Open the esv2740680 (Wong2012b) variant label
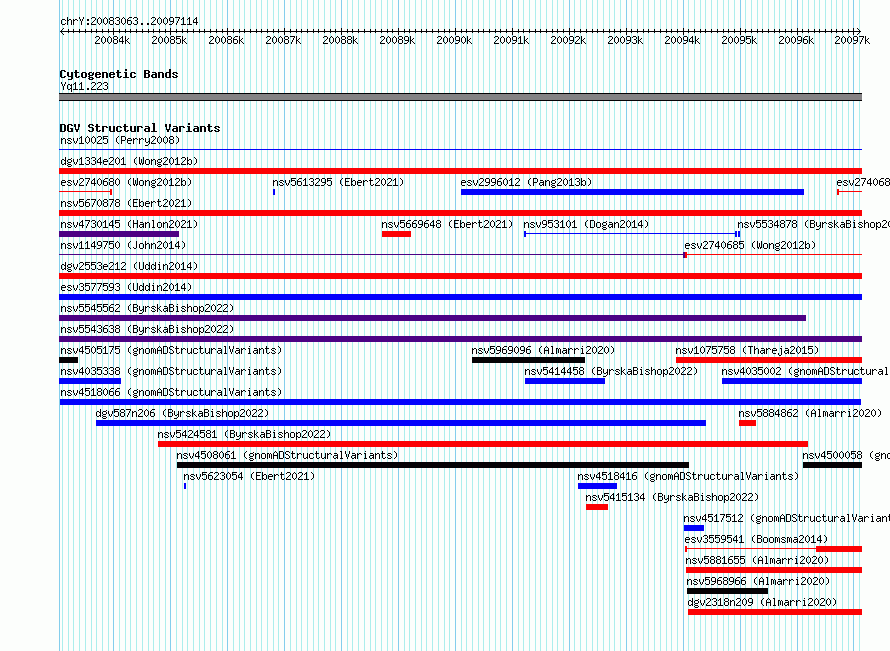 click(126, 182)
